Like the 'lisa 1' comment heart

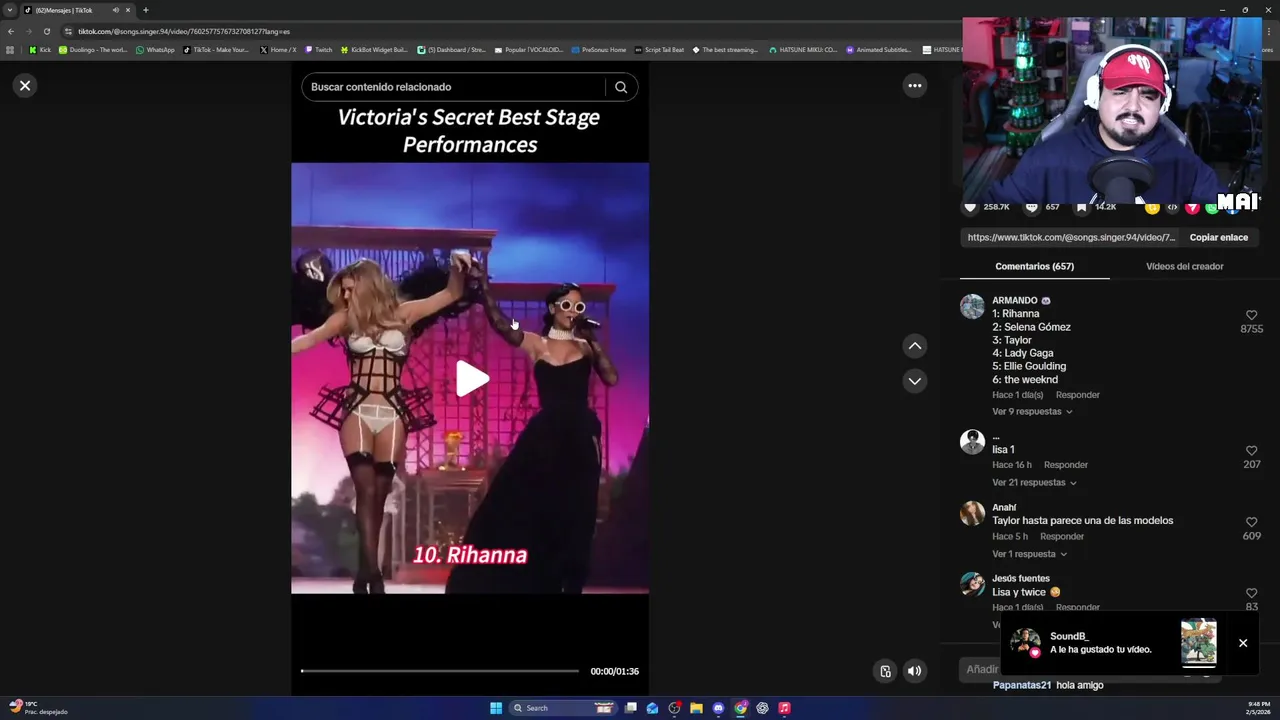1251,451
